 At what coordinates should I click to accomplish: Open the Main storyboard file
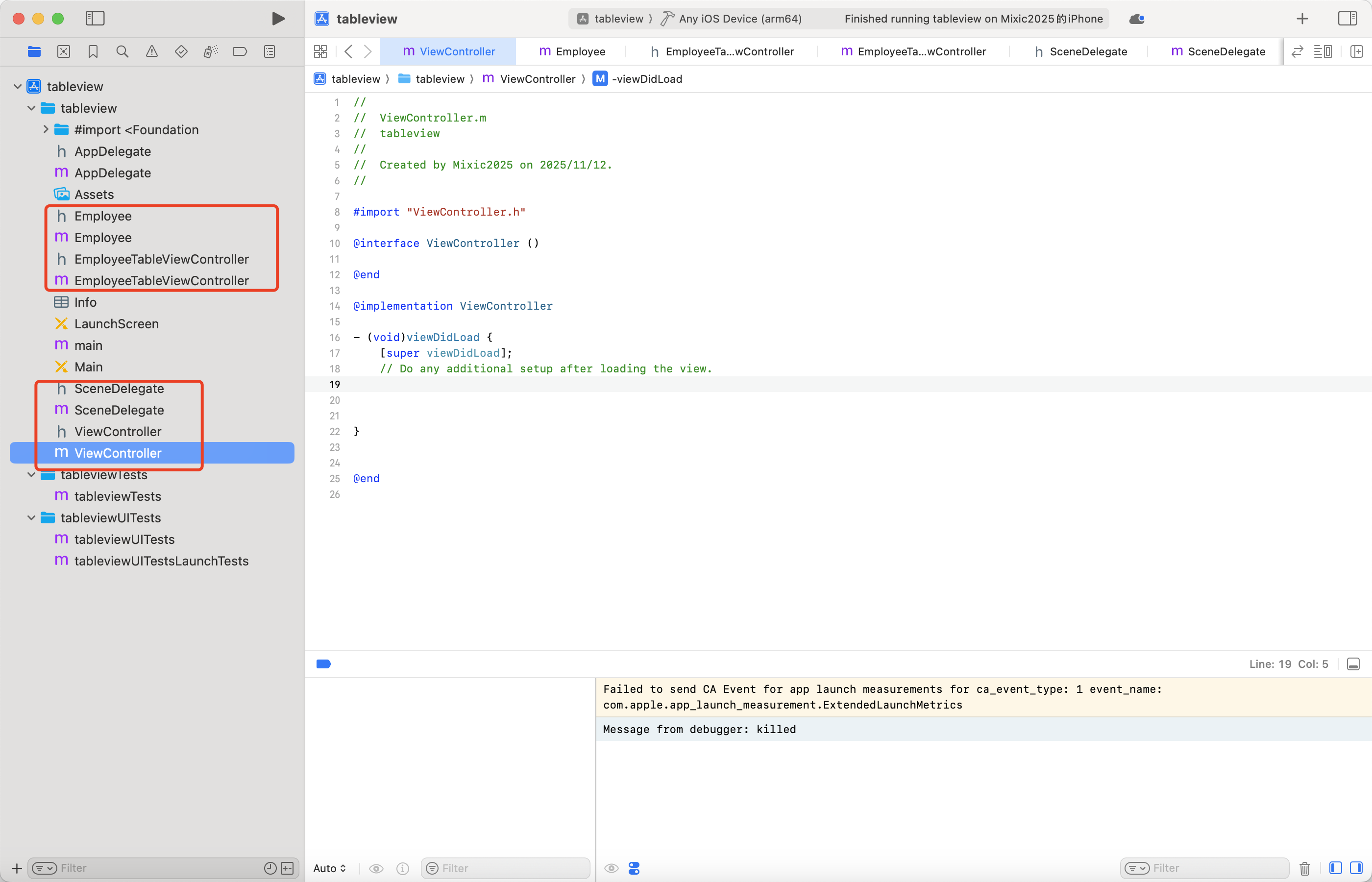coord(88,367)
